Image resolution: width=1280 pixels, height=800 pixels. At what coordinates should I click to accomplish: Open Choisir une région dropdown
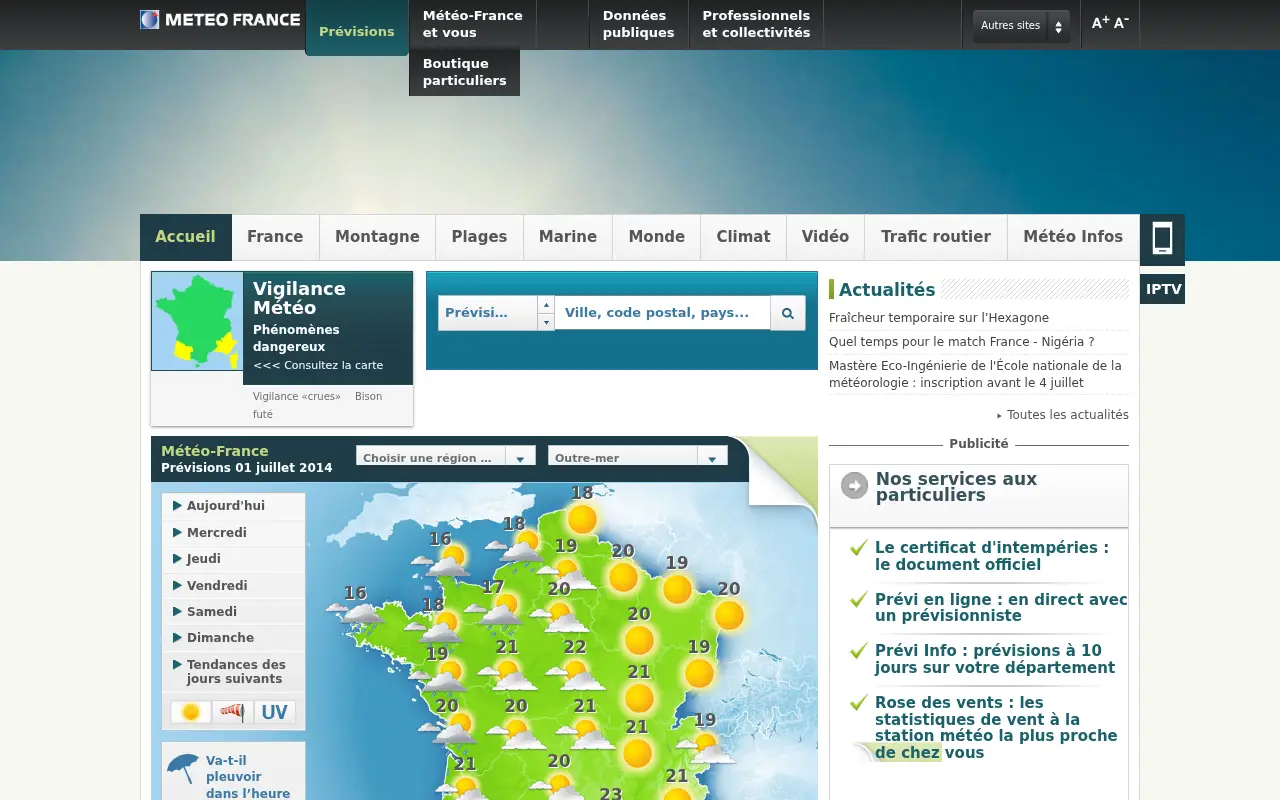[x=446, y=457]
